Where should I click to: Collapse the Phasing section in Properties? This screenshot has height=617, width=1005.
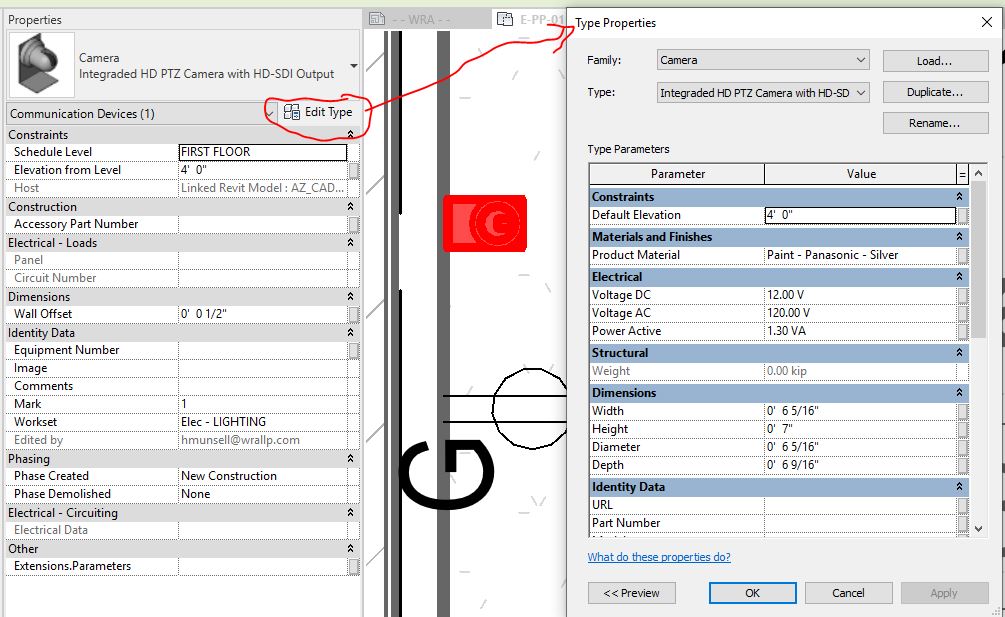click(x=351, y=459)
